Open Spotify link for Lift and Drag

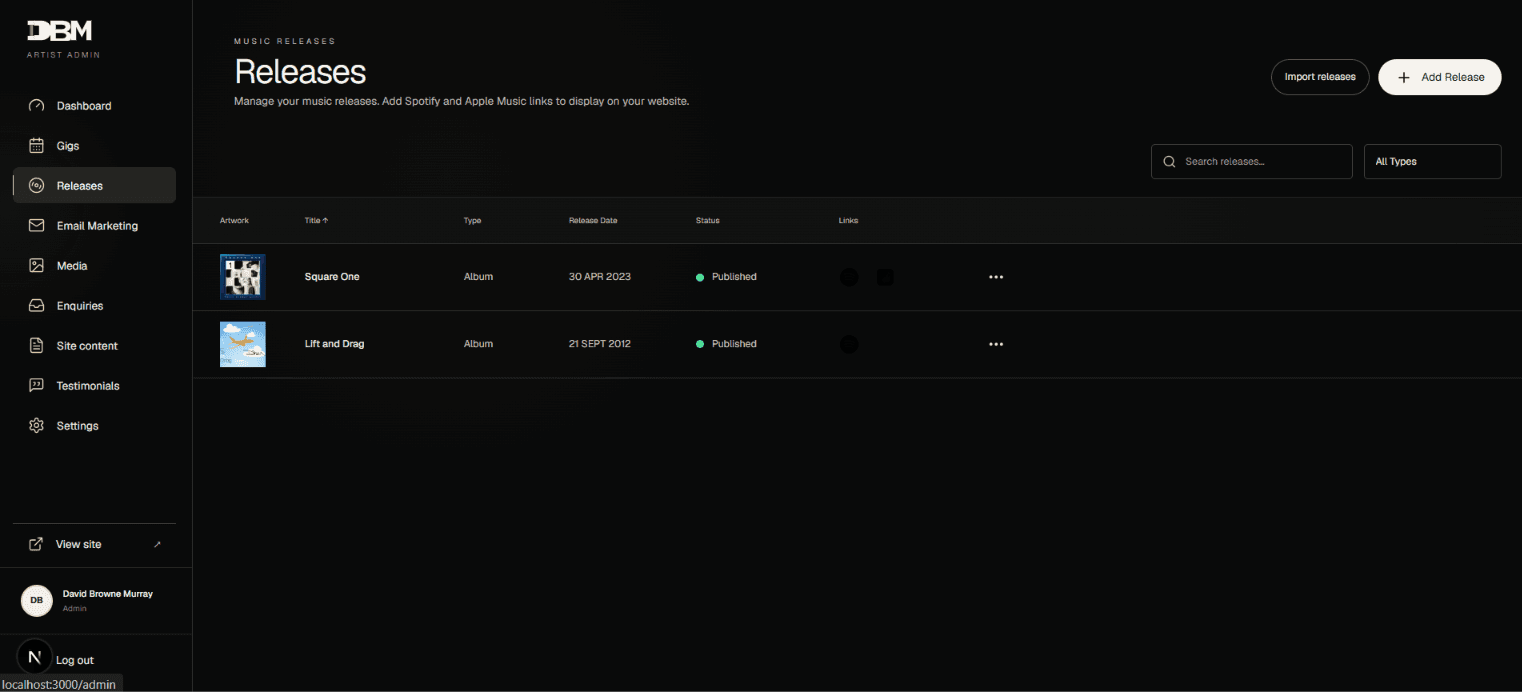tap(849, 344)
